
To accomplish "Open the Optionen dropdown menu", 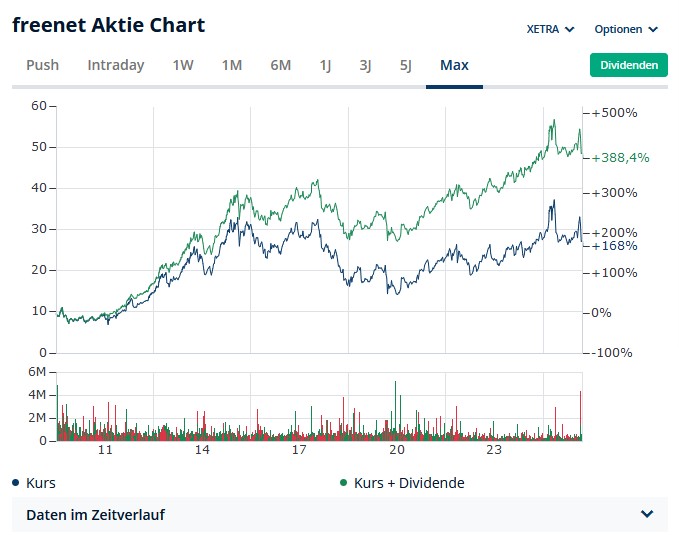I will click(x=626, y=29).
